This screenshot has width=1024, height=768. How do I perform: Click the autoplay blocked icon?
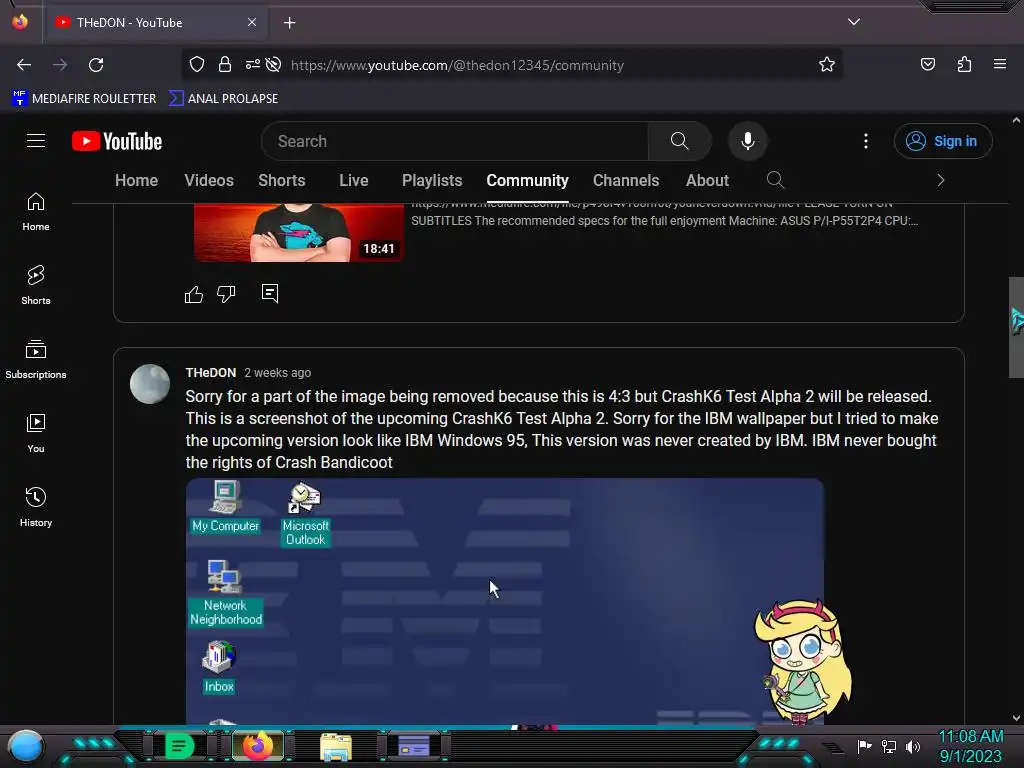274,65
